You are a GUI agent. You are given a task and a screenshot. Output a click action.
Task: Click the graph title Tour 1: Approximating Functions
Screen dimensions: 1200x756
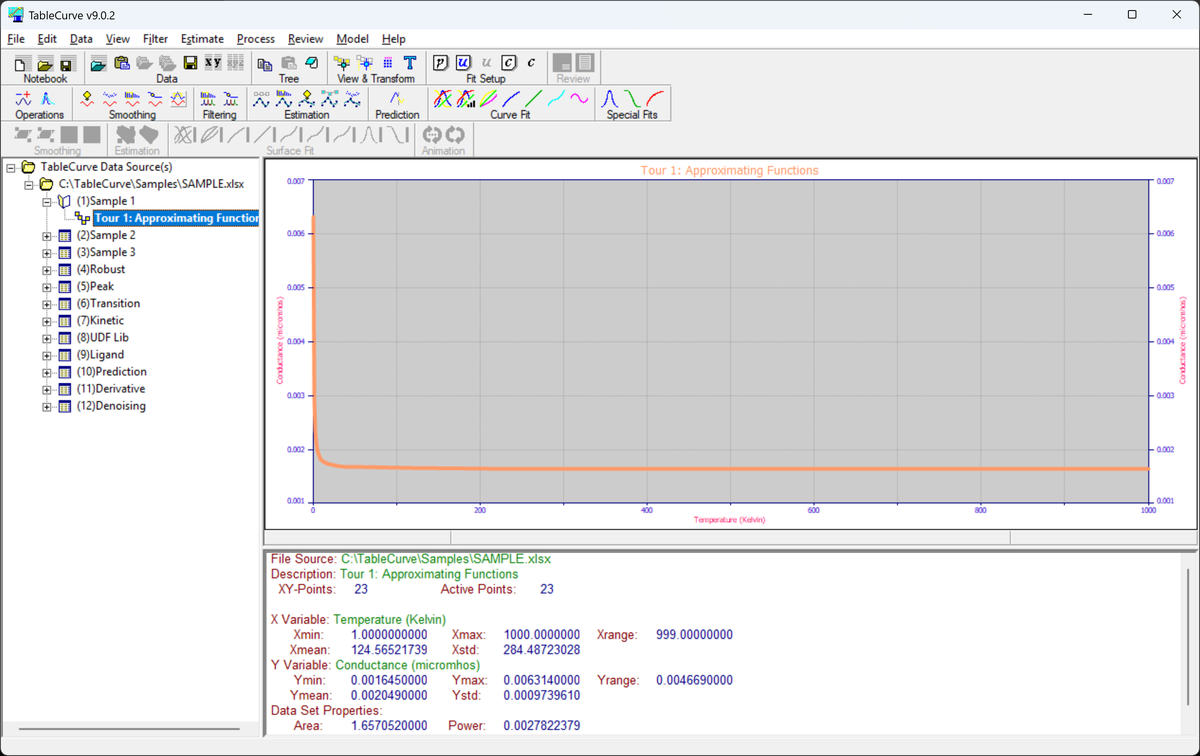pyautogui.click(x=730, y=171)
